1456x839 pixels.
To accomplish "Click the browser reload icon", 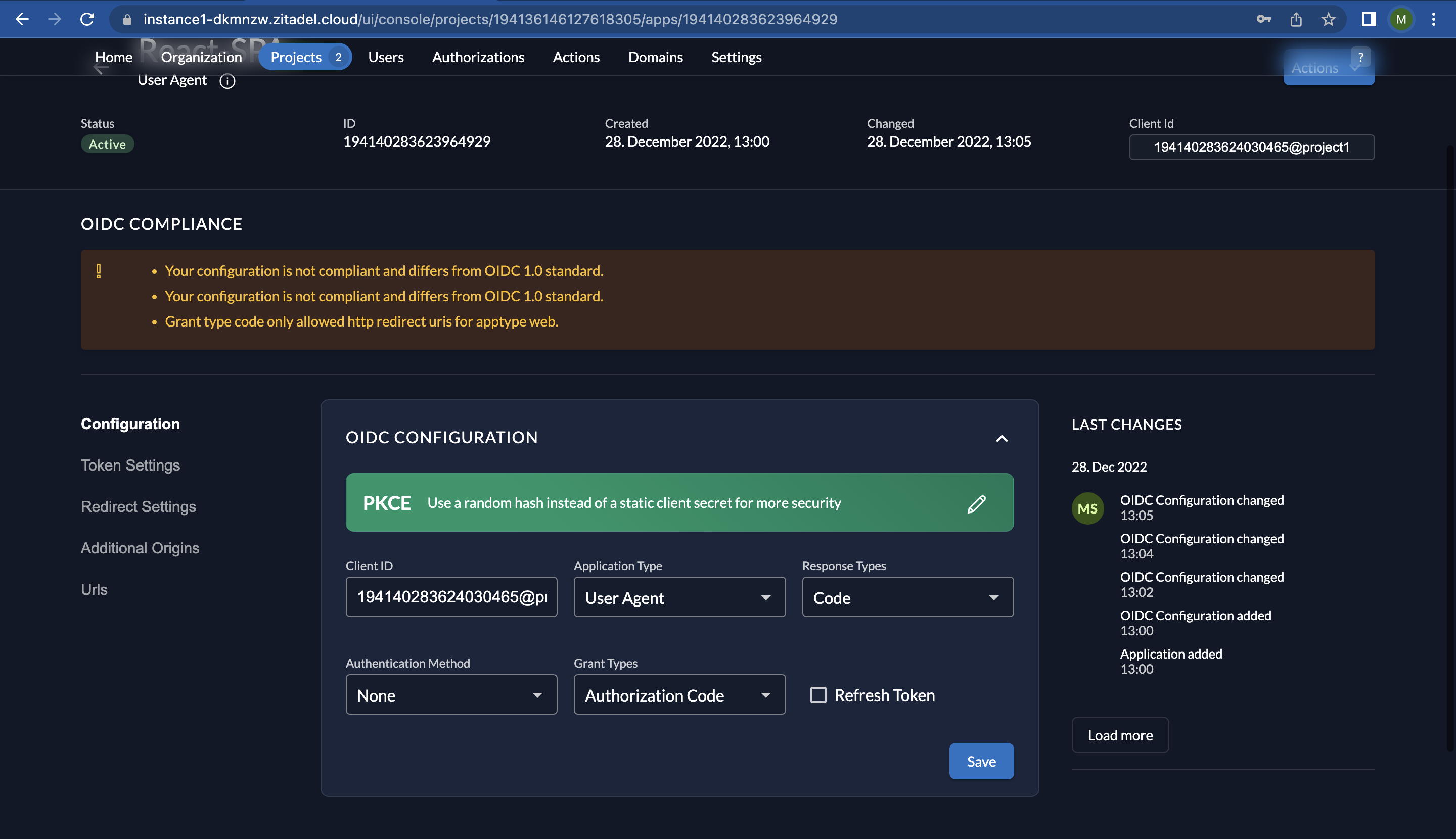I will [87, 19].
